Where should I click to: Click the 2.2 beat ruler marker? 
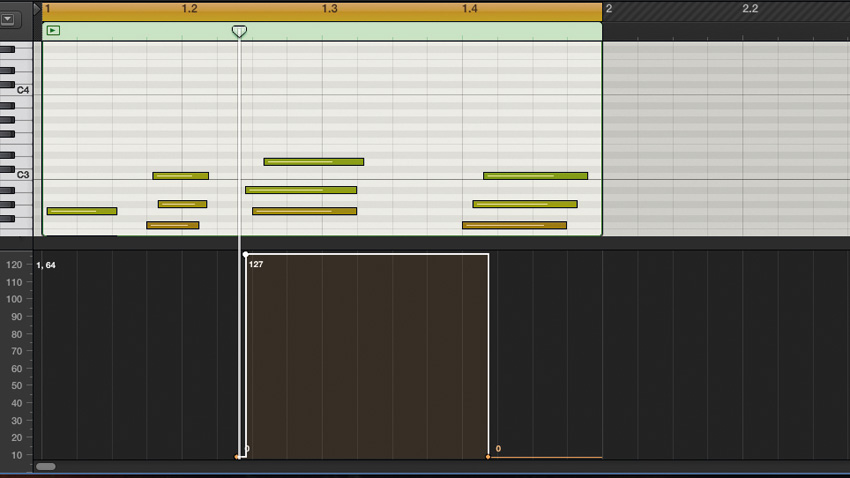750,9
